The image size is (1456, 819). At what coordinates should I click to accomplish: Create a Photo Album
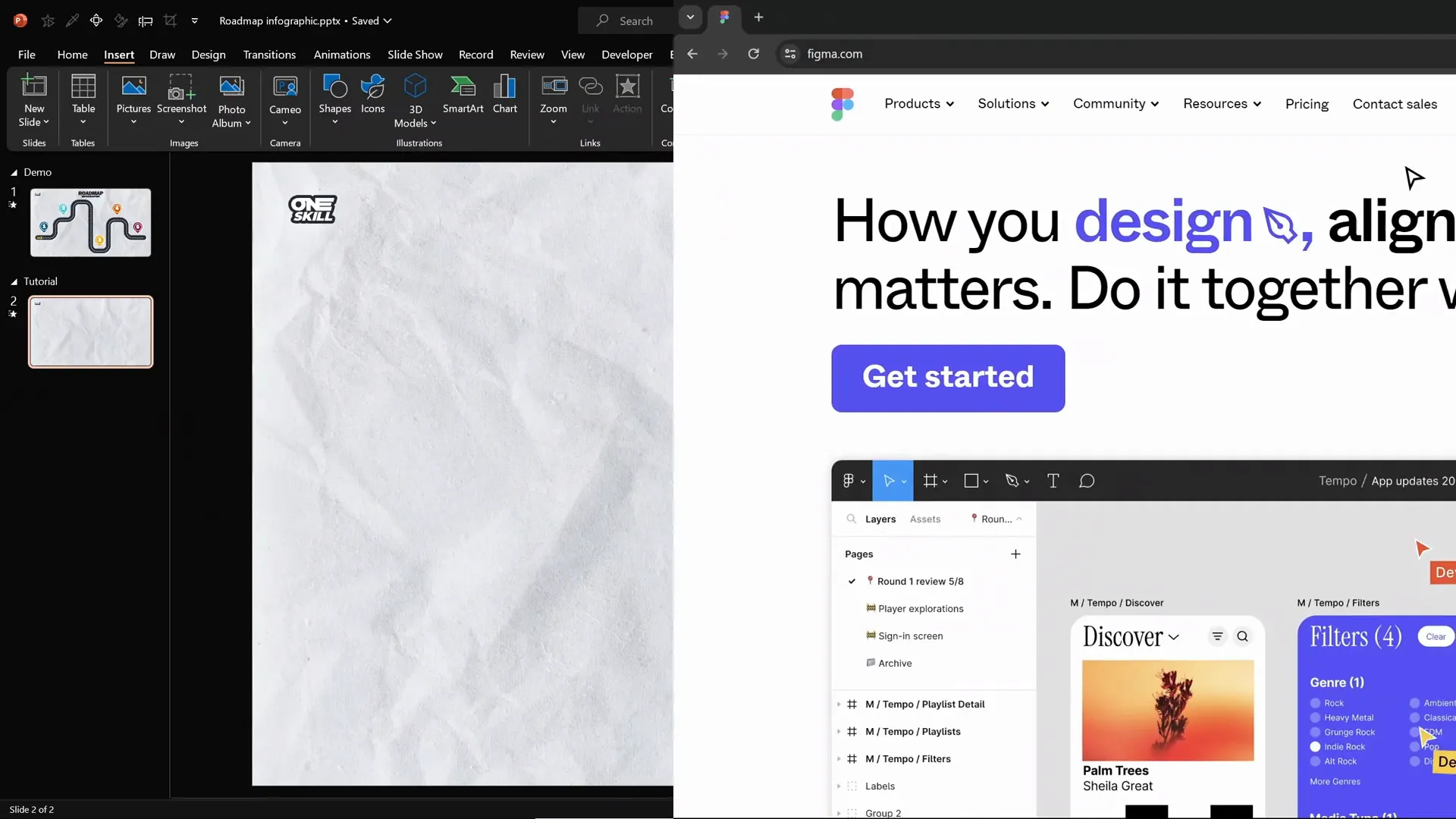click(x=231, y=101)
